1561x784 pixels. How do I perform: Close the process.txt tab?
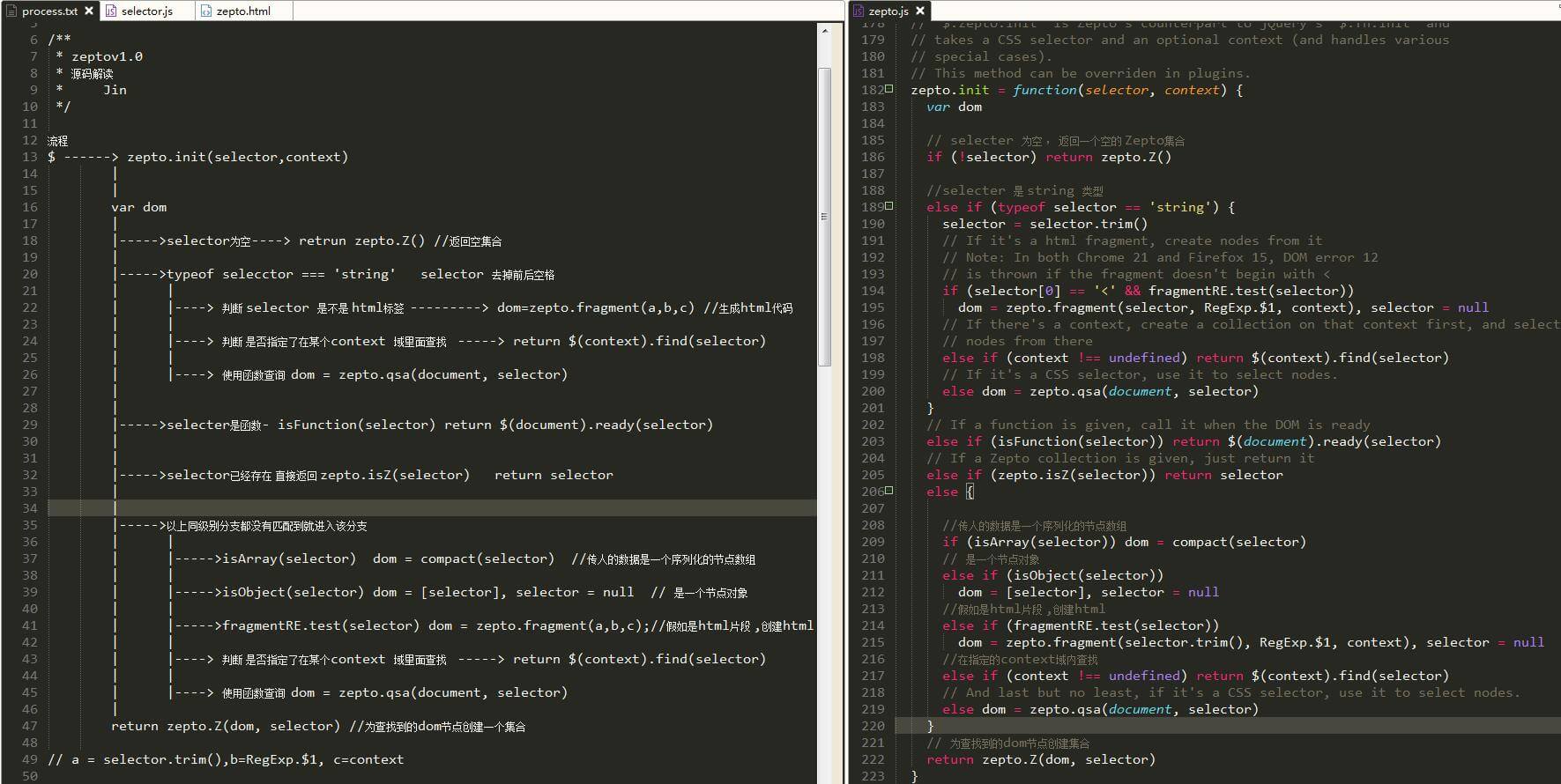89,11
